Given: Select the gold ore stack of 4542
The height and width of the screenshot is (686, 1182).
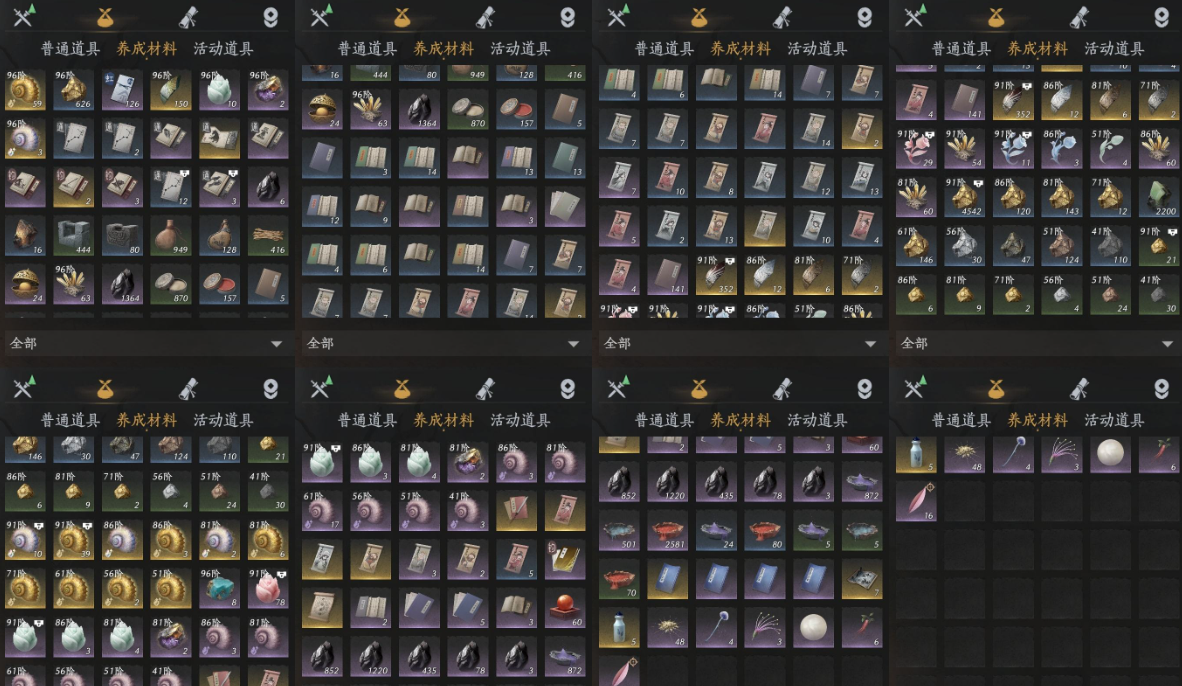Looking at the screenshot, I should point(964,198).
